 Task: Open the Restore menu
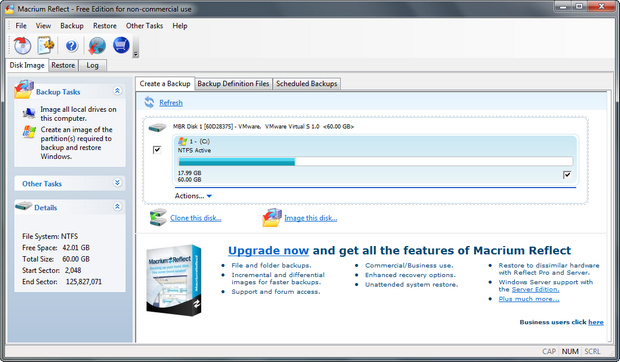click(104, 26)
